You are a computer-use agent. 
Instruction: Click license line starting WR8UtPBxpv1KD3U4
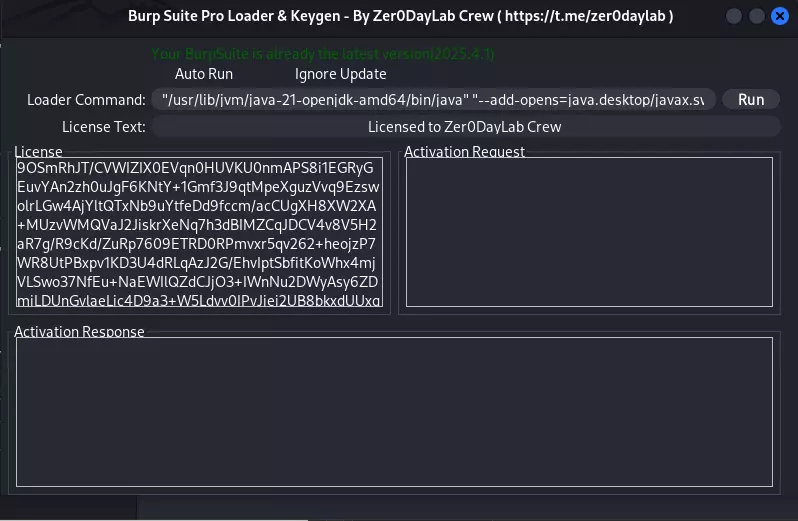click(x=196, y=263)
